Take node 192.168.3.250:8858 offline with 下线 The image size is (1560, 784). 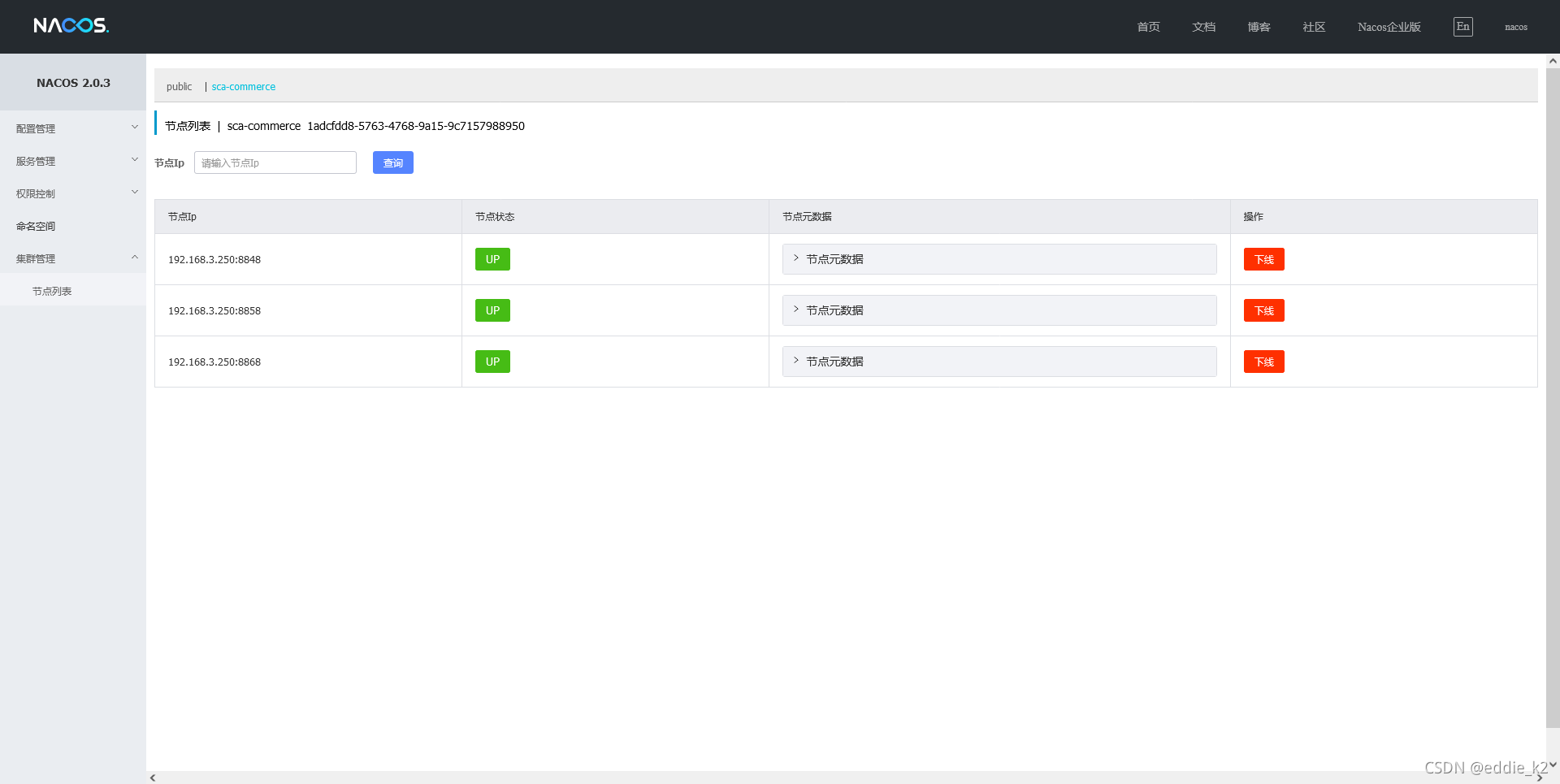[1263, 310]
